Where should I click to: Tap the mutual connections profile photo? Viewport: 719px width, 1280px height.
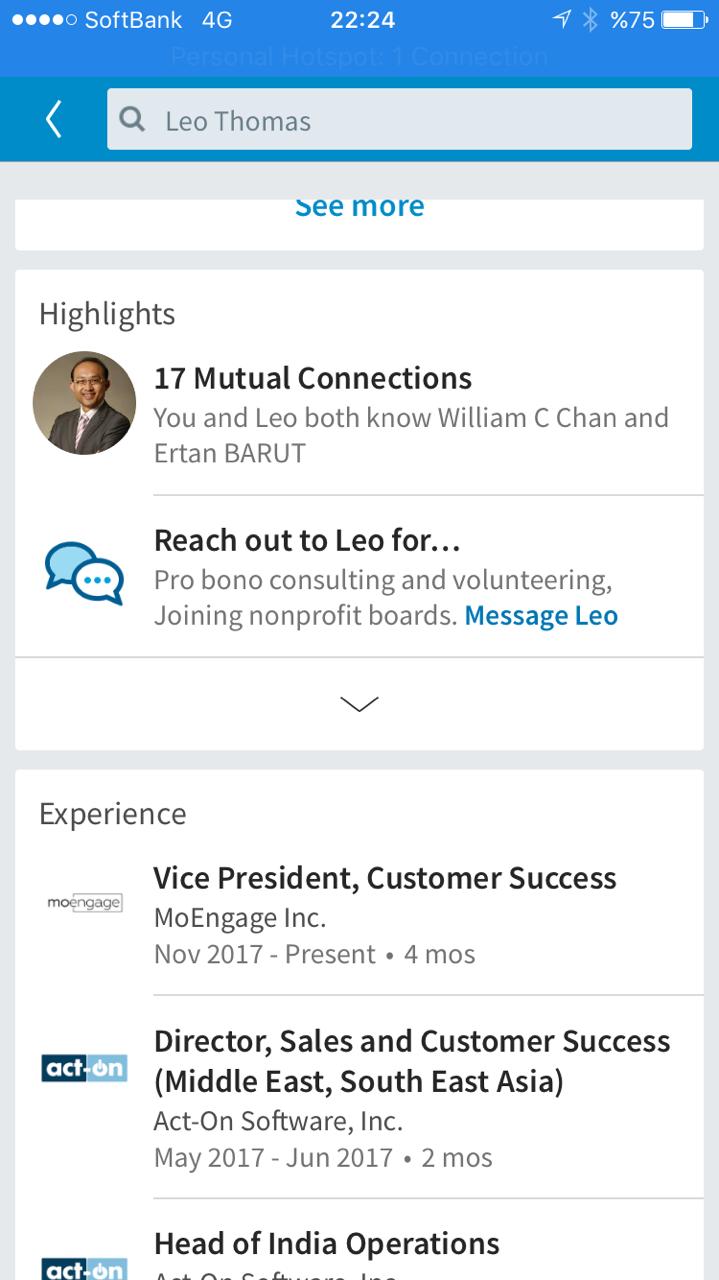tap(84, 403)
